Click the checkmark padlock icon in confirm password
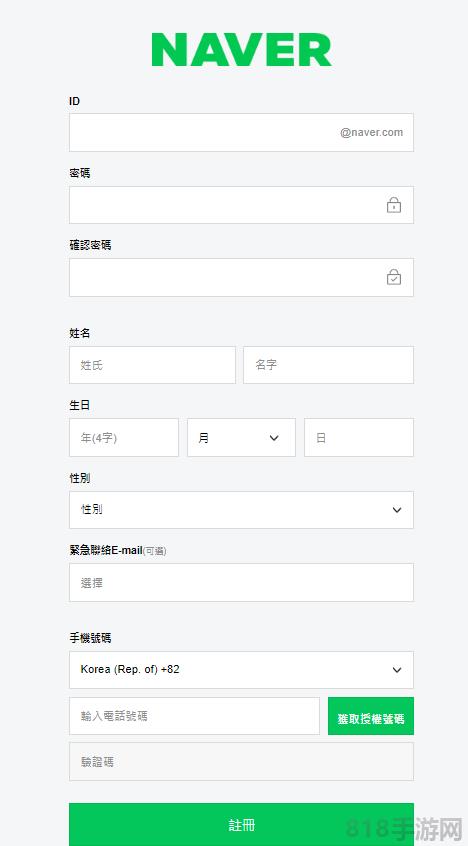This screenshot has height=846, width=468. click(394, 277)
